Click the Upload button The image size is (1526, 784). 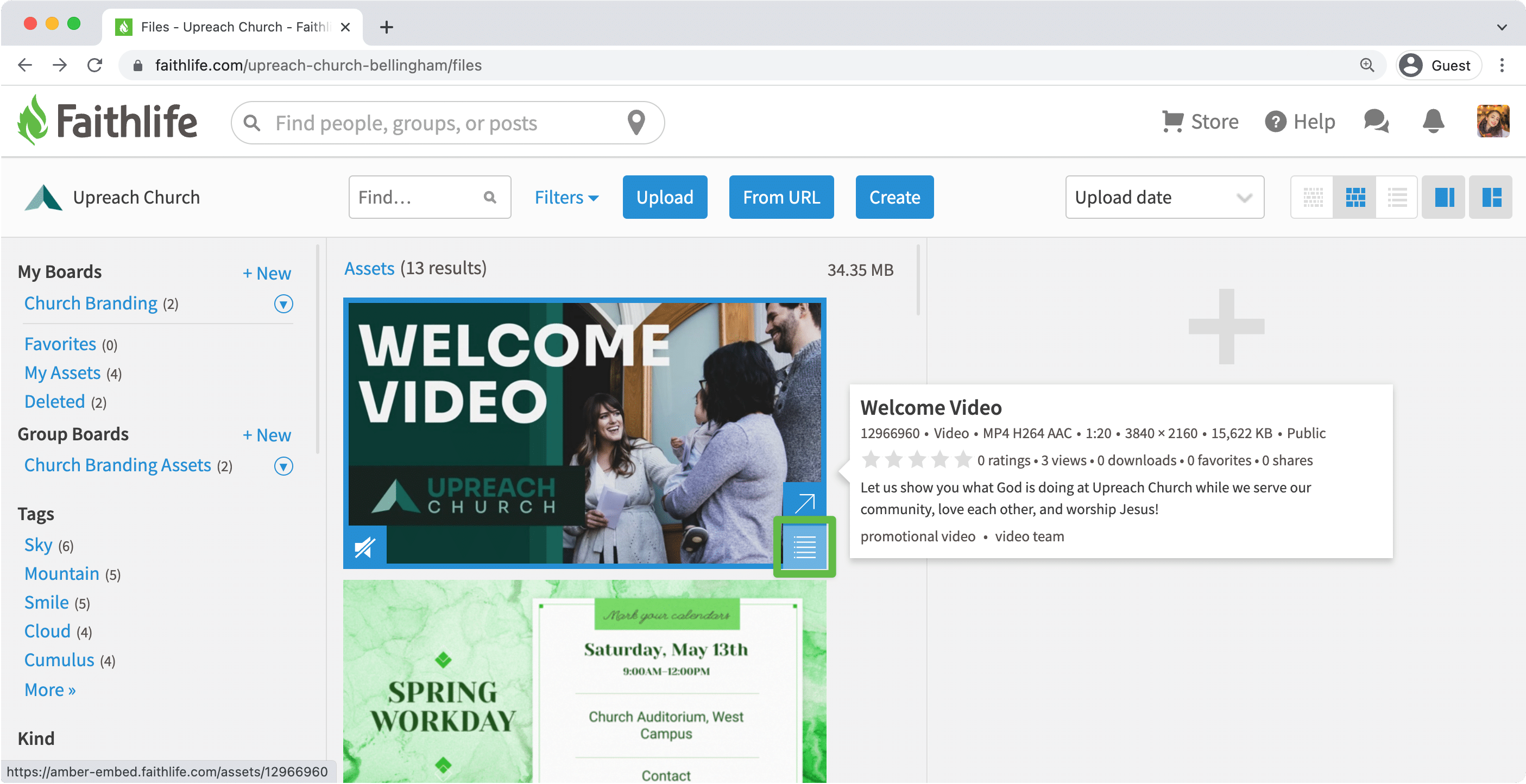point(665,197)
